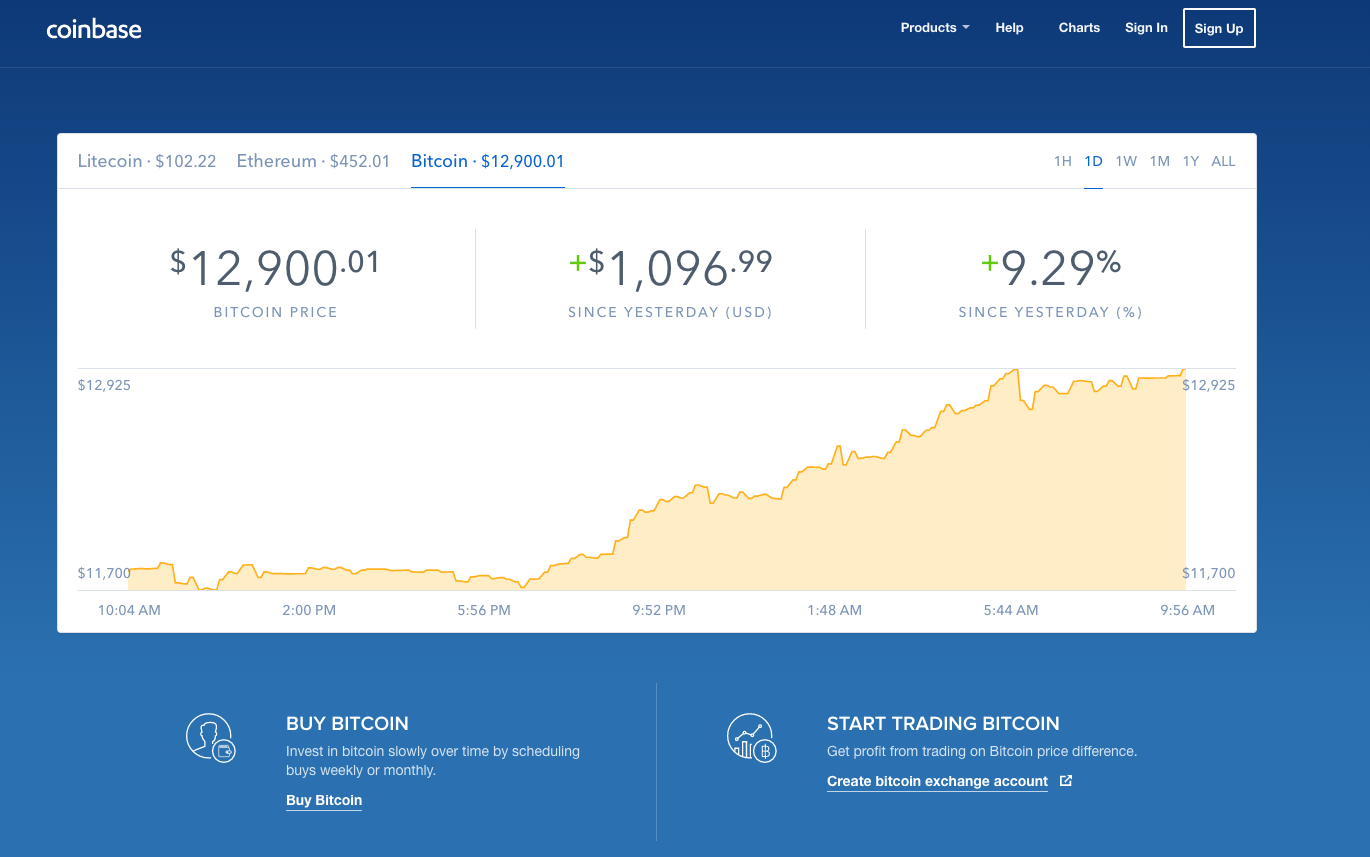Image resolution: width=1370 pixels, height=857 pixels.
Task: Click the Buy Bitcoin link
Action: 324,800
